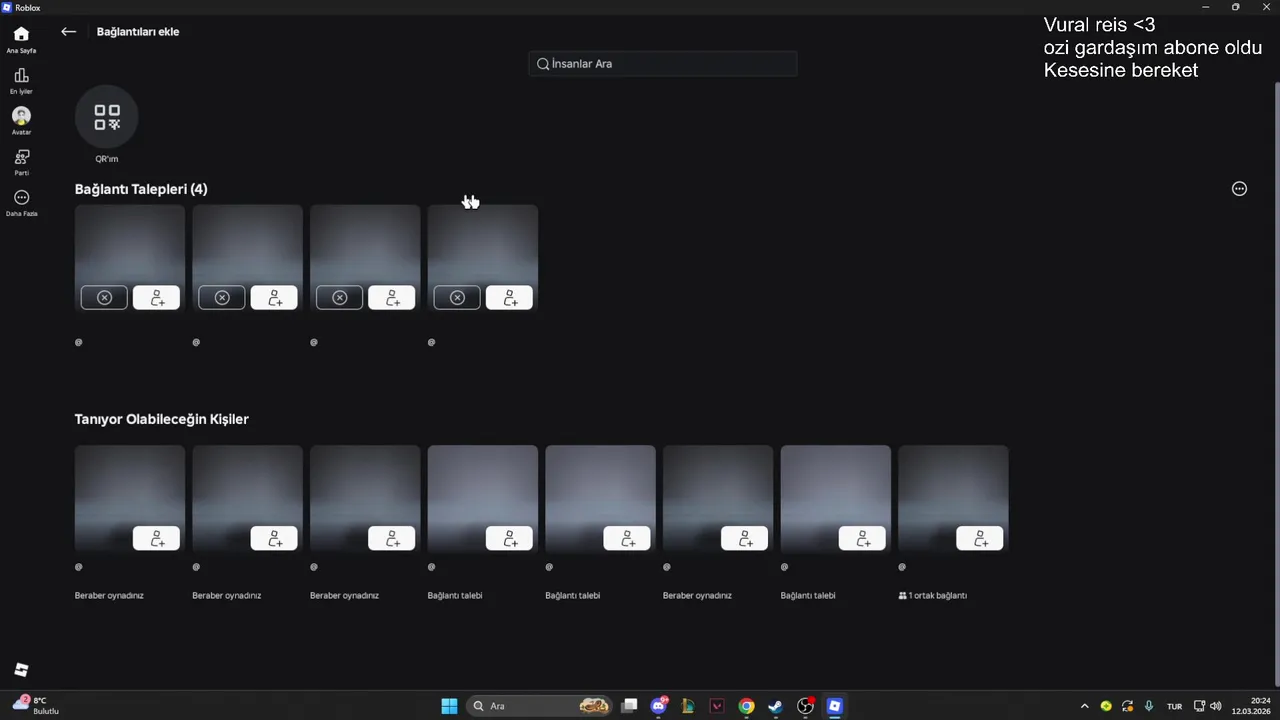Open the three-dot options for Bağlantı Talepleri
This screenshot has width=1280, height=720.
[1239, 189]
